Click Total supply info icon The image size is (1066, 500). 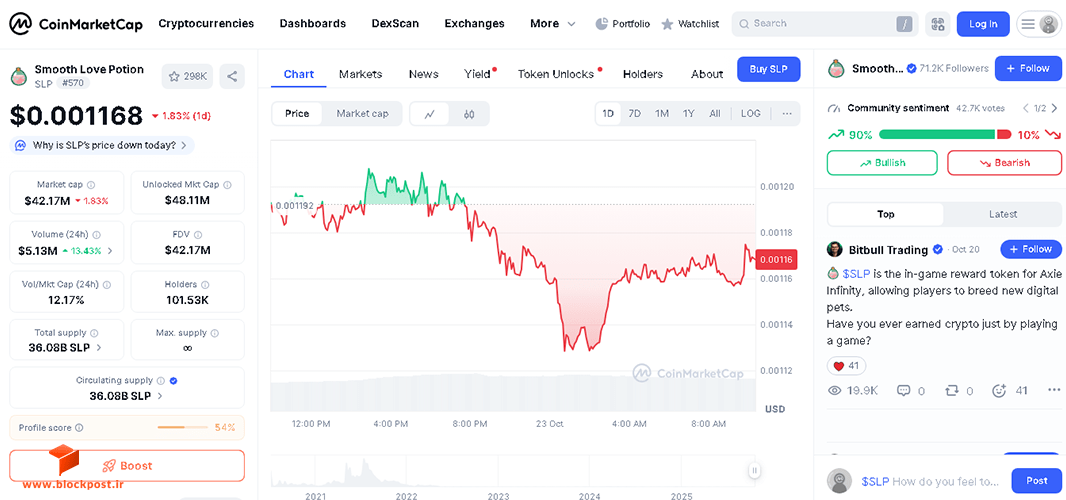(x=94, y=333)
